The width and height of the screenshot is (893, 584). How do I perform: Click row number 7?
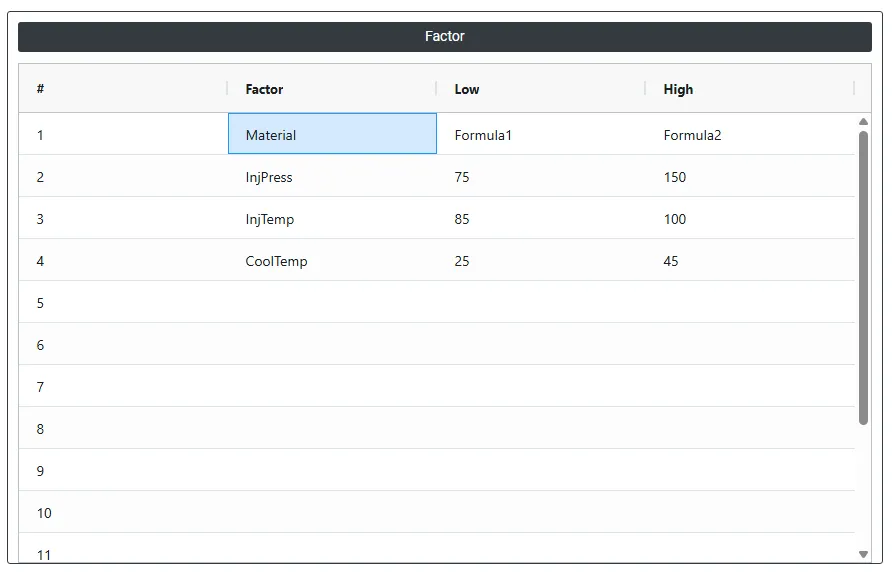(x=123, y=386)
